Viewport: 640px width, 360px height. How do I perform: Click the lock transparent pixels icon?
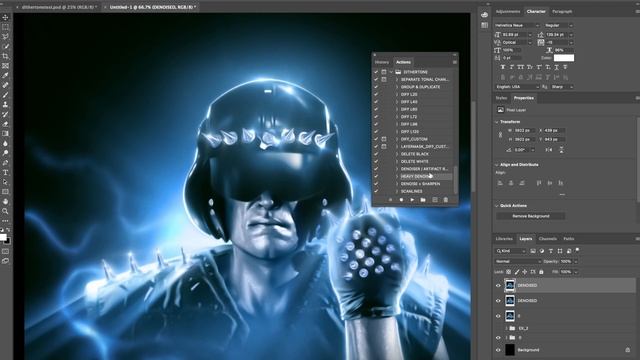click(509, 272)
